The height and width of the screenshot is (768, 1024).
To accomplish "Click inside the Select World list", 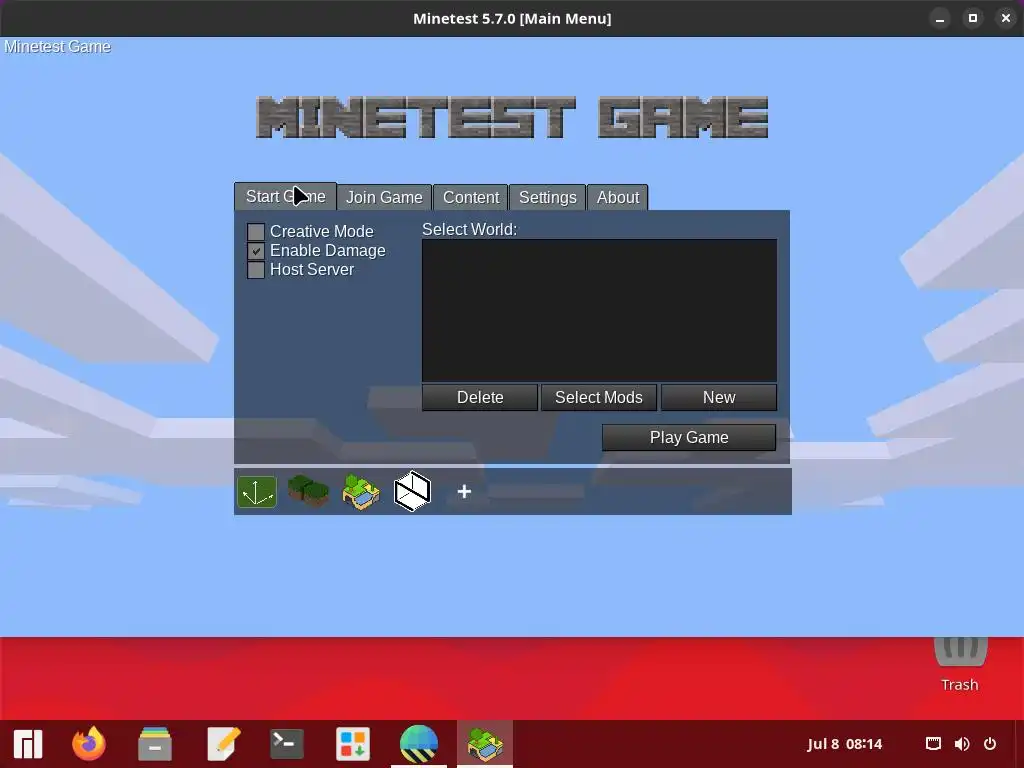I will pyautogui.click(x=600, y=310).
